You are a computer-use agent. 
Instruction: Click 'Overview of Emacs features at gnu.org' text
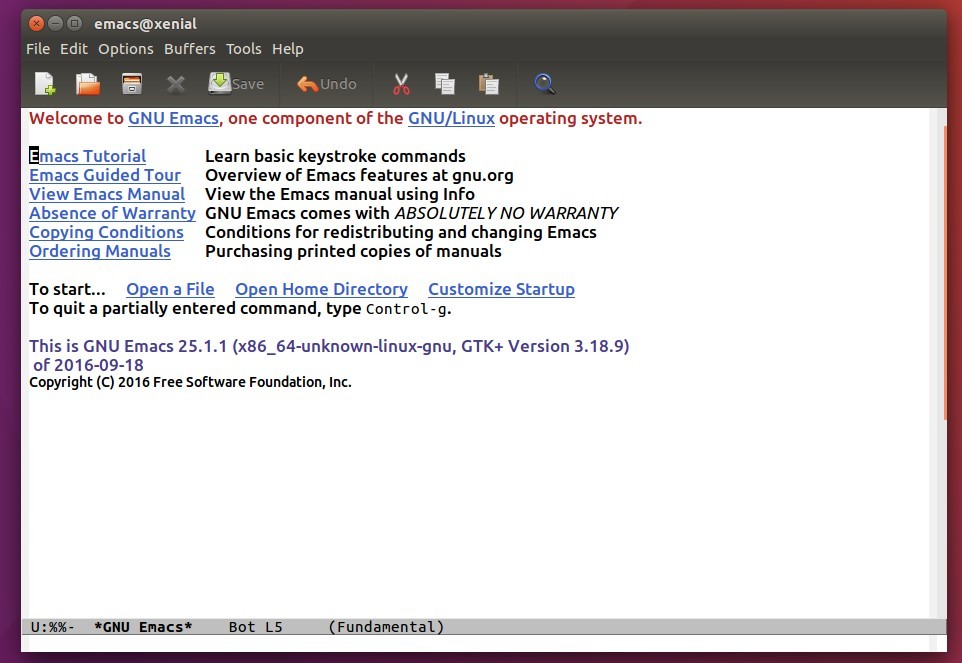point(359,175)
